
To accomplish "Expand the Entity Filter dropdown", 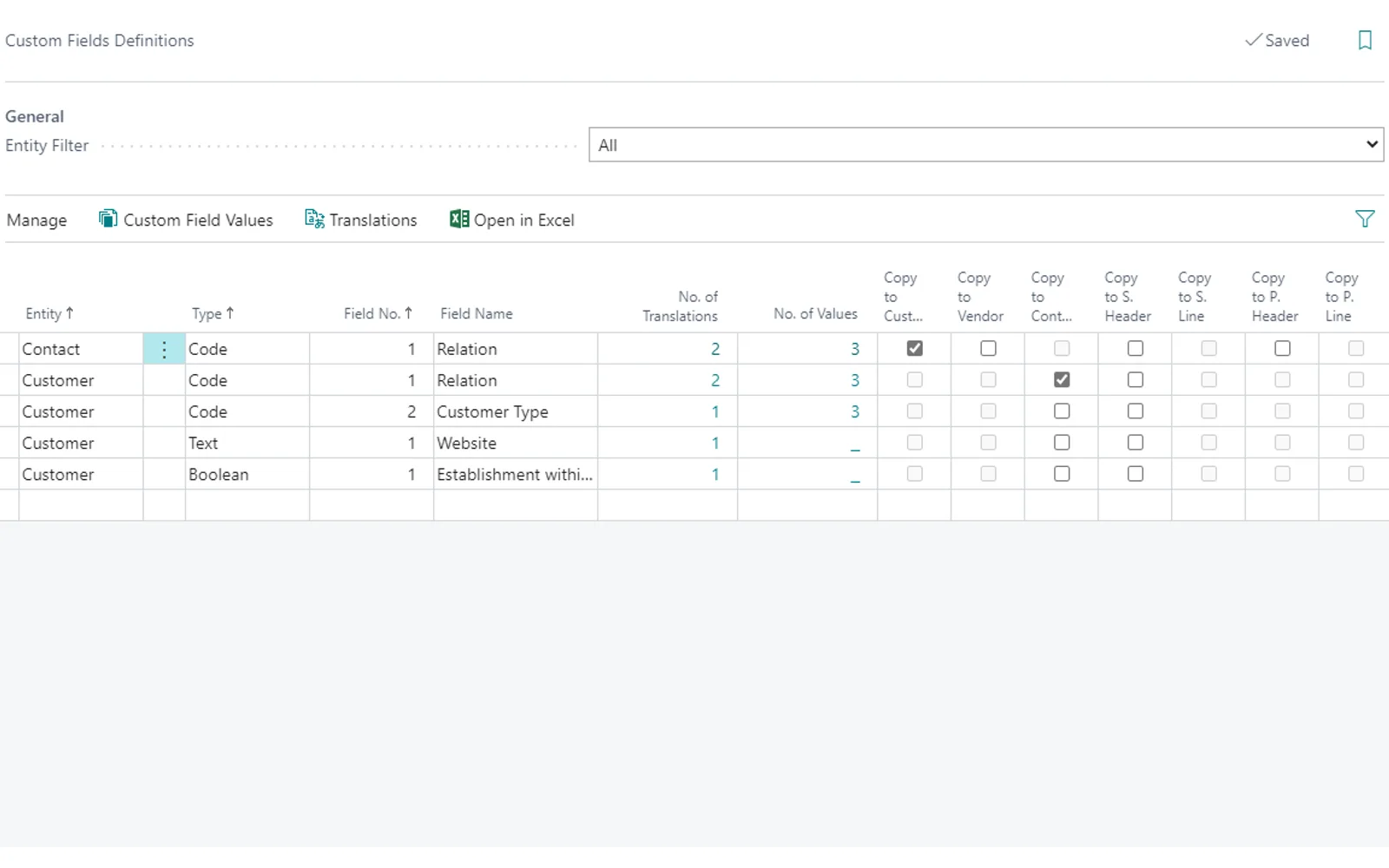I will click(986, 145).
